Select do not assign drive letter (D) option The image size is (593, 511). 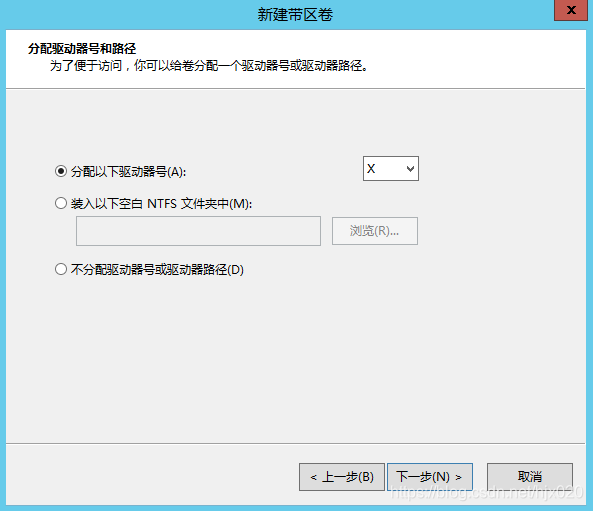(x=61, y=269)
